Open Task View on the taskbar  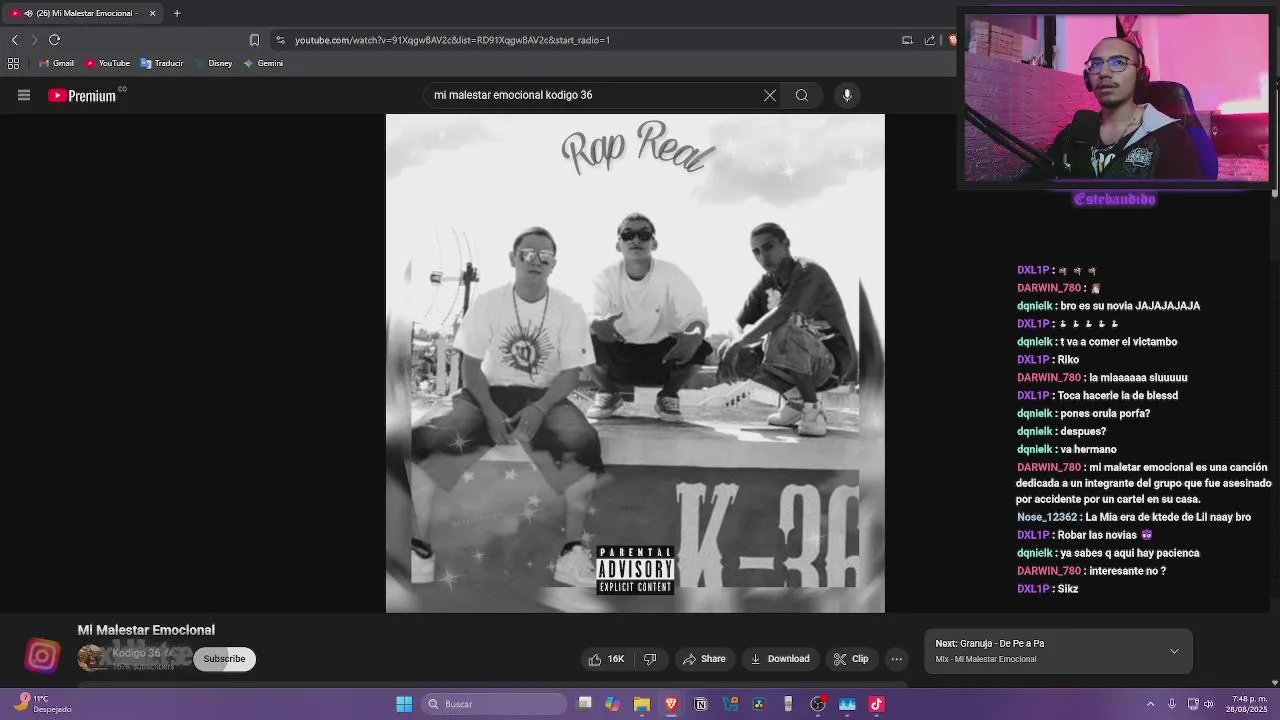coord(585,704)
